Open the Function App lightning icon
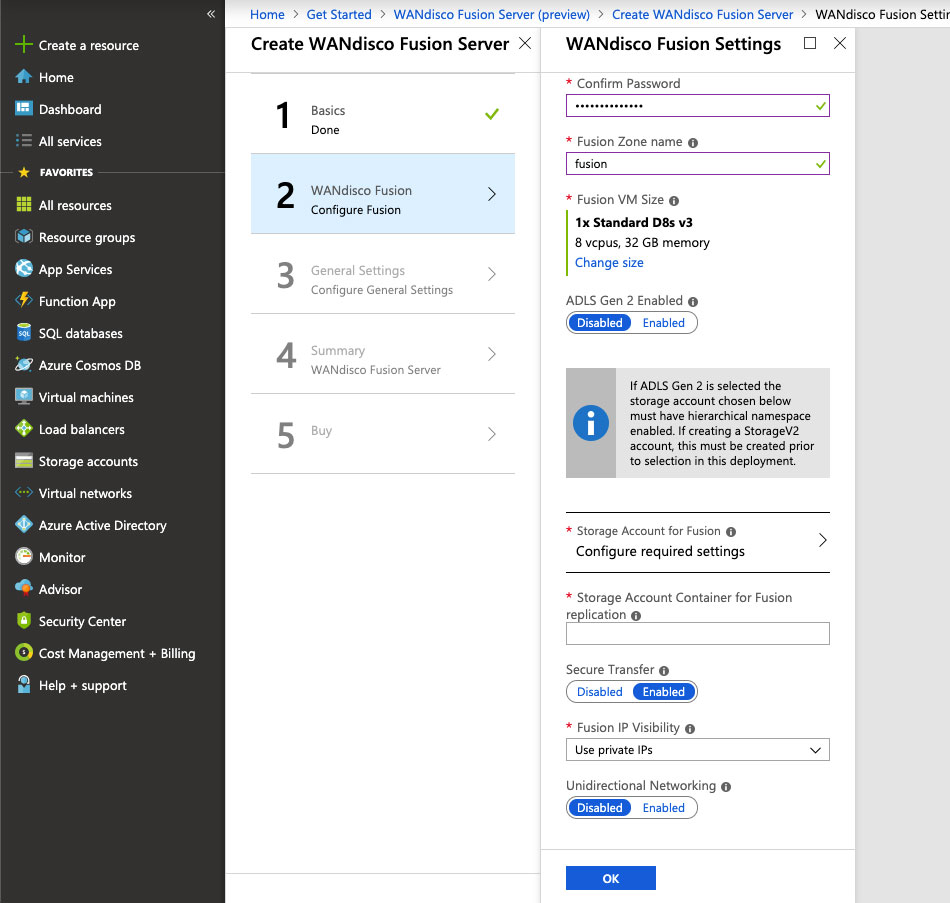The height and width of the screenshot is (903, 950). pos(24,300)
